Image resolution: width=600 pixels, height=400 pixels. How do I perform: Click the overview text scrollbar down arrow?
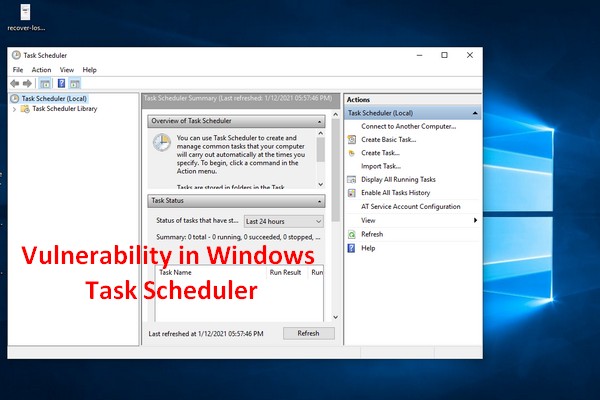321,184
